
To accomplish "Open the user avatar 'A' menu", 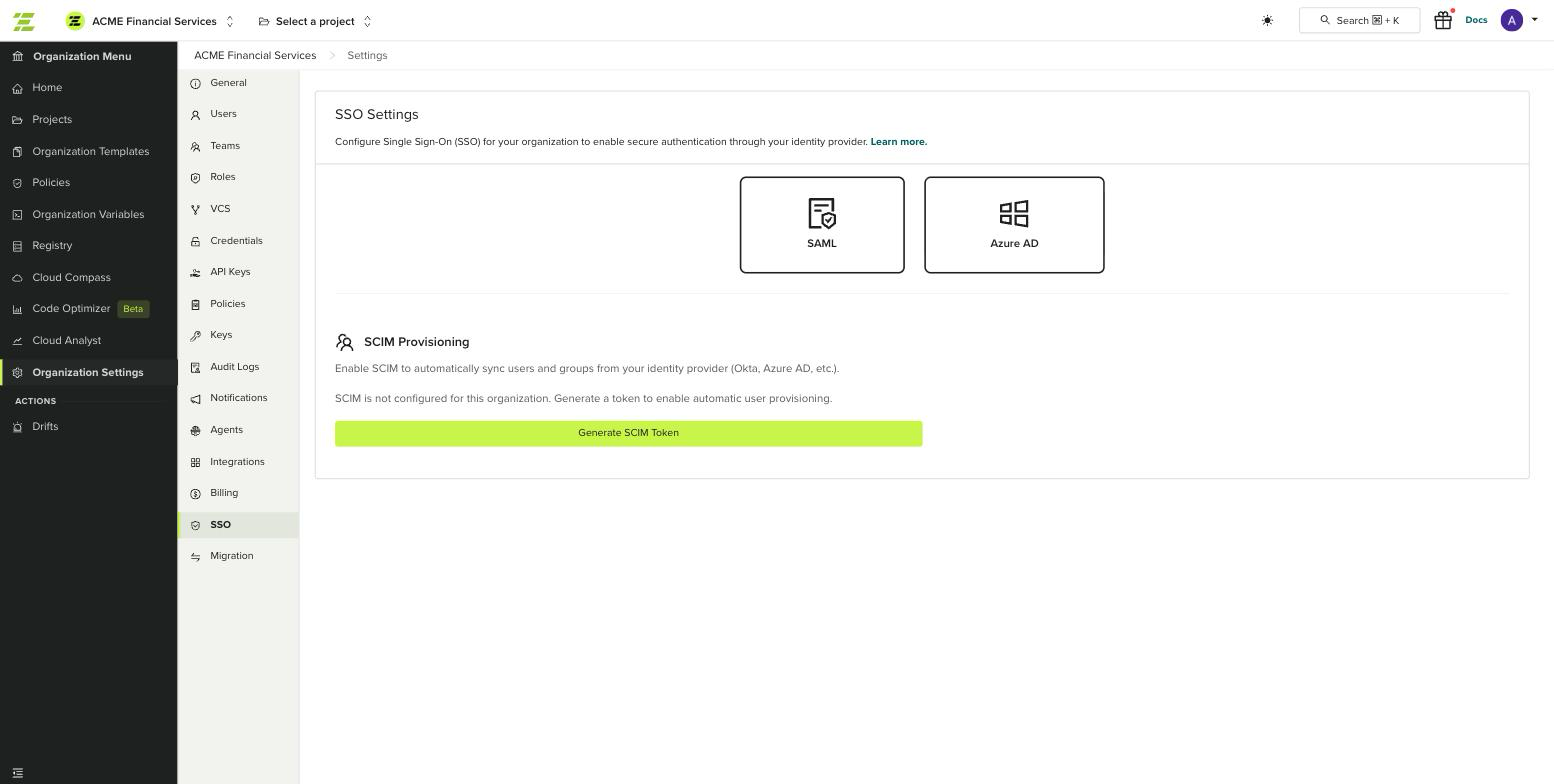I will click(1511, 20).
